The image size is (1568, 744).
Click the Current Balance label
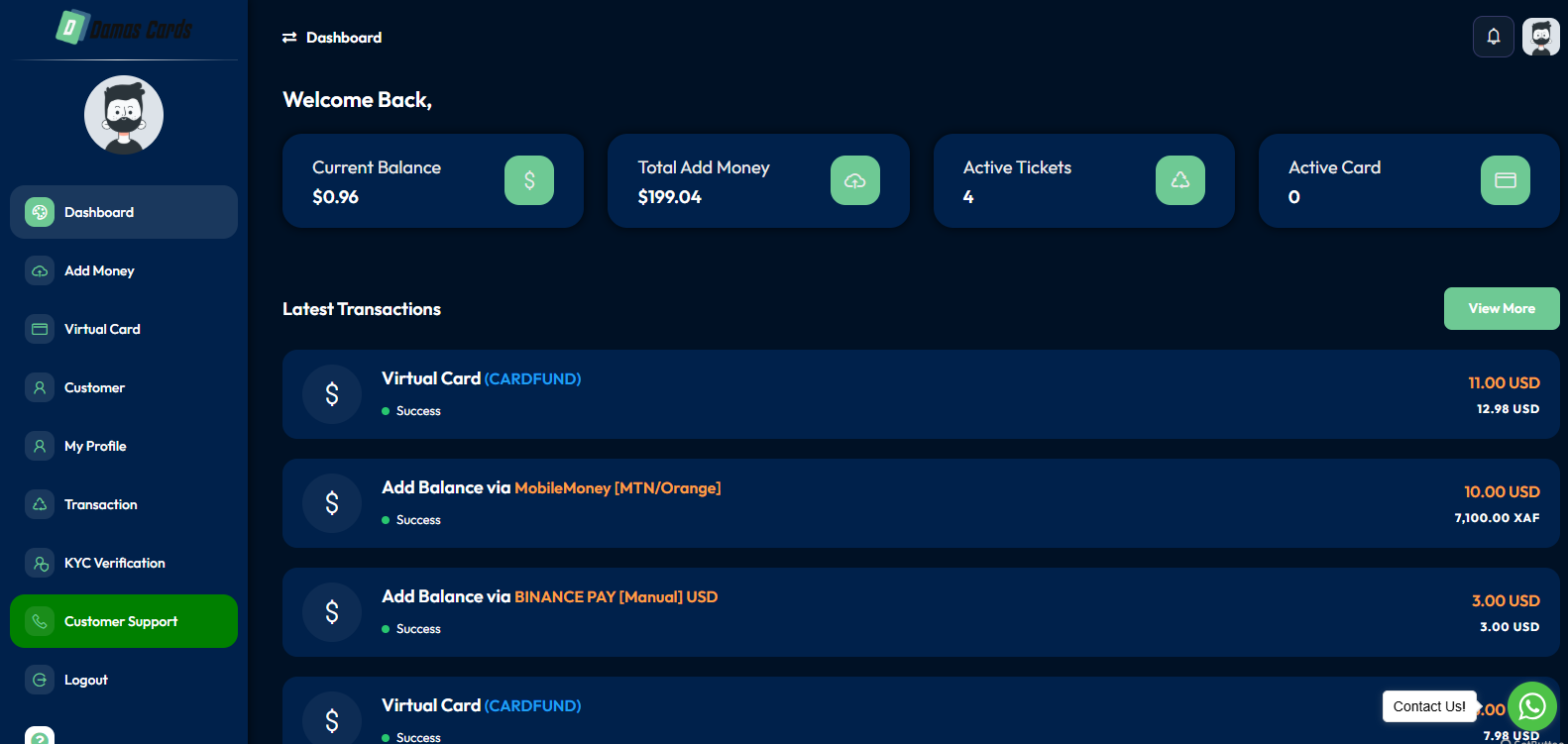pyautogui.click(x=377, y=167)
